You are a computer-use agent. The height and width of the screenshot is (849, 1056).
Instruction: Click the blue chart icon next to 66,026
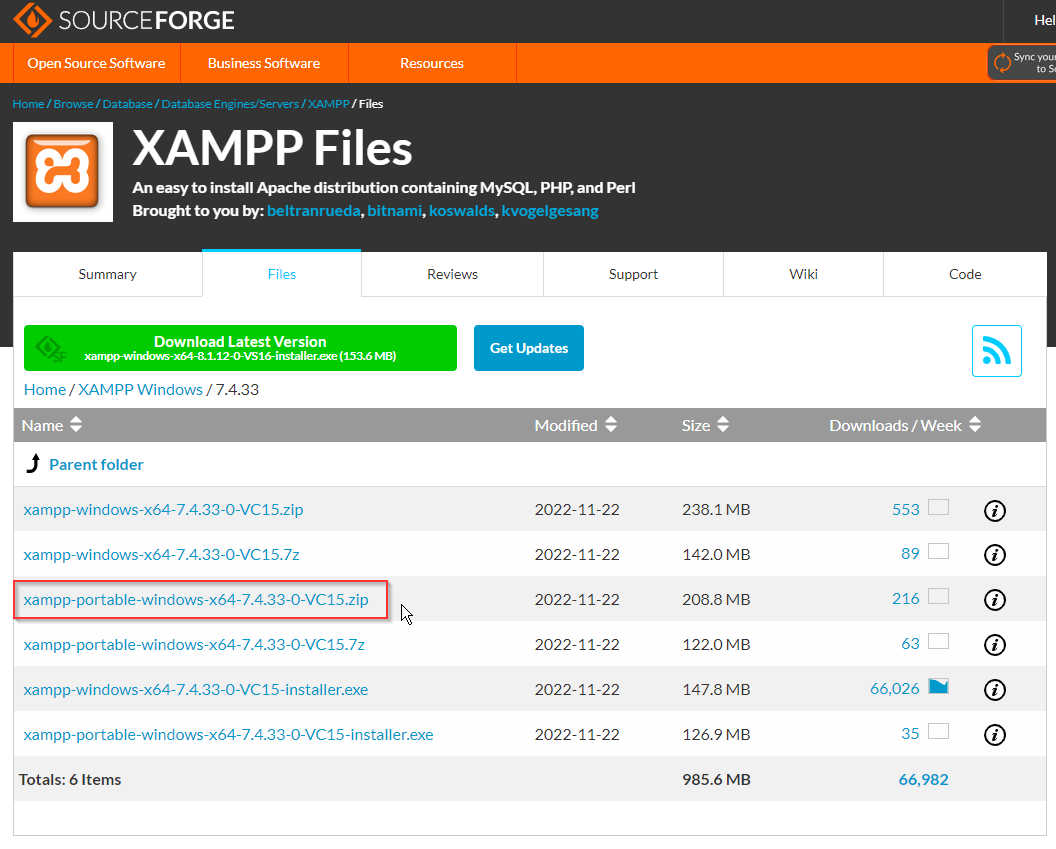click(x=938, y=686)
